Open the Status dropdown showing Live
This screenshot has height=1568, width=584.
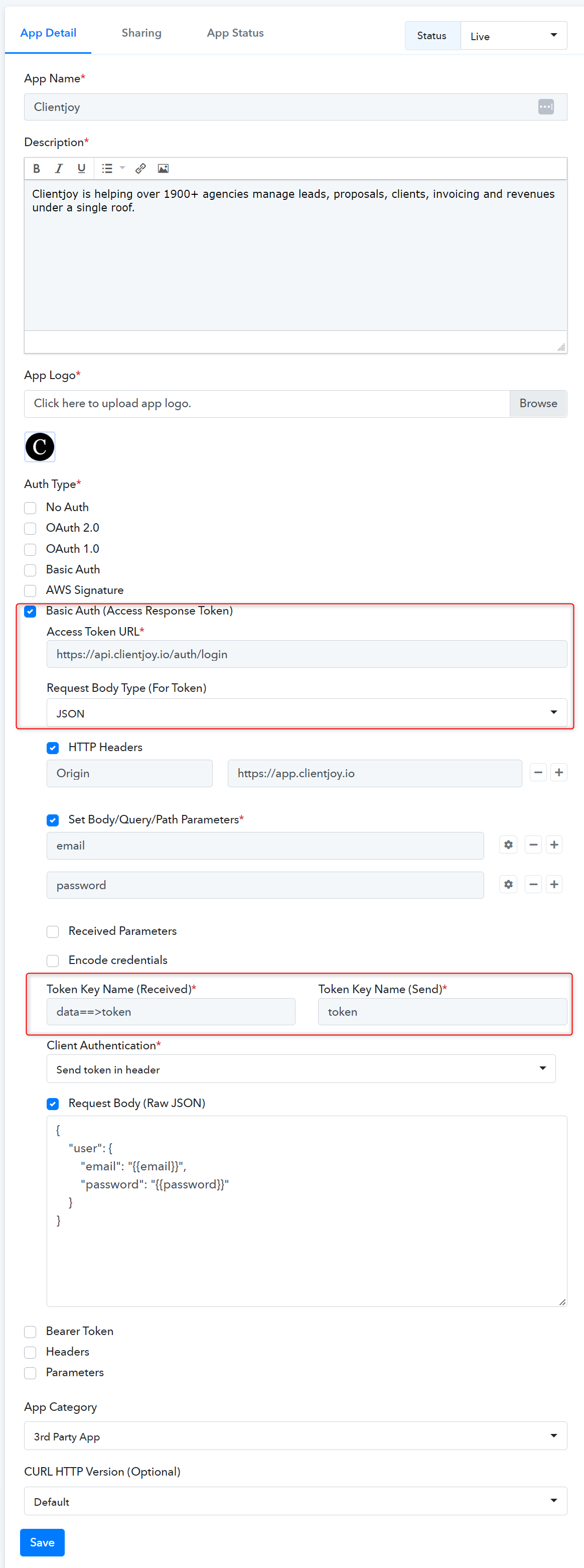513,36
